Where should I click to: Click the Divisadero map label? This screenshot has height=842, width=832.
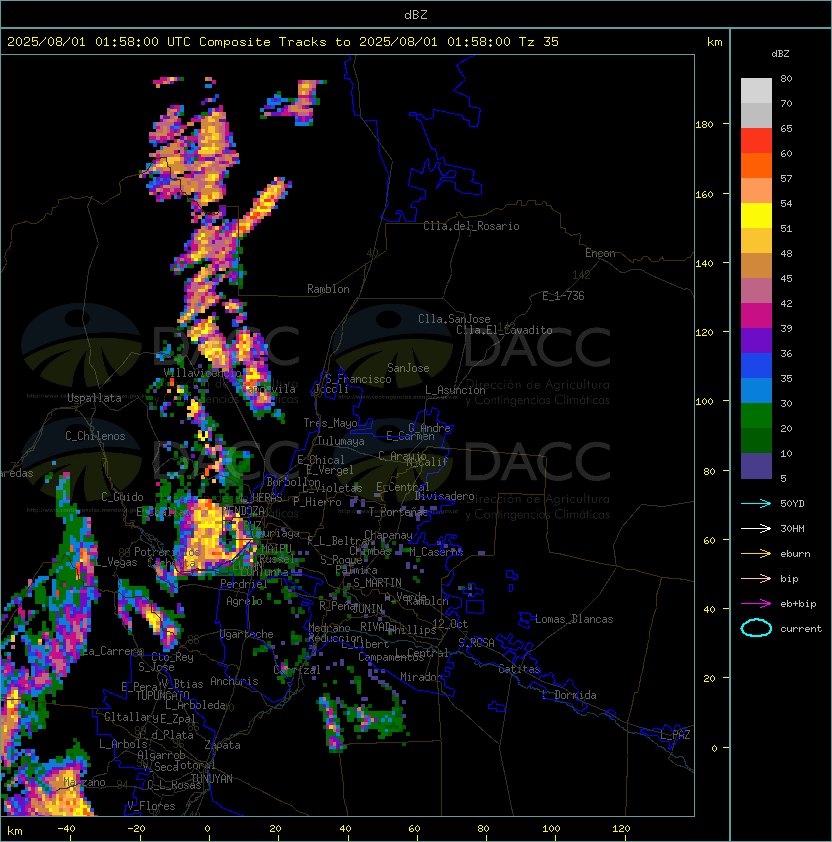pyautogui.click(x=444, y=496)
